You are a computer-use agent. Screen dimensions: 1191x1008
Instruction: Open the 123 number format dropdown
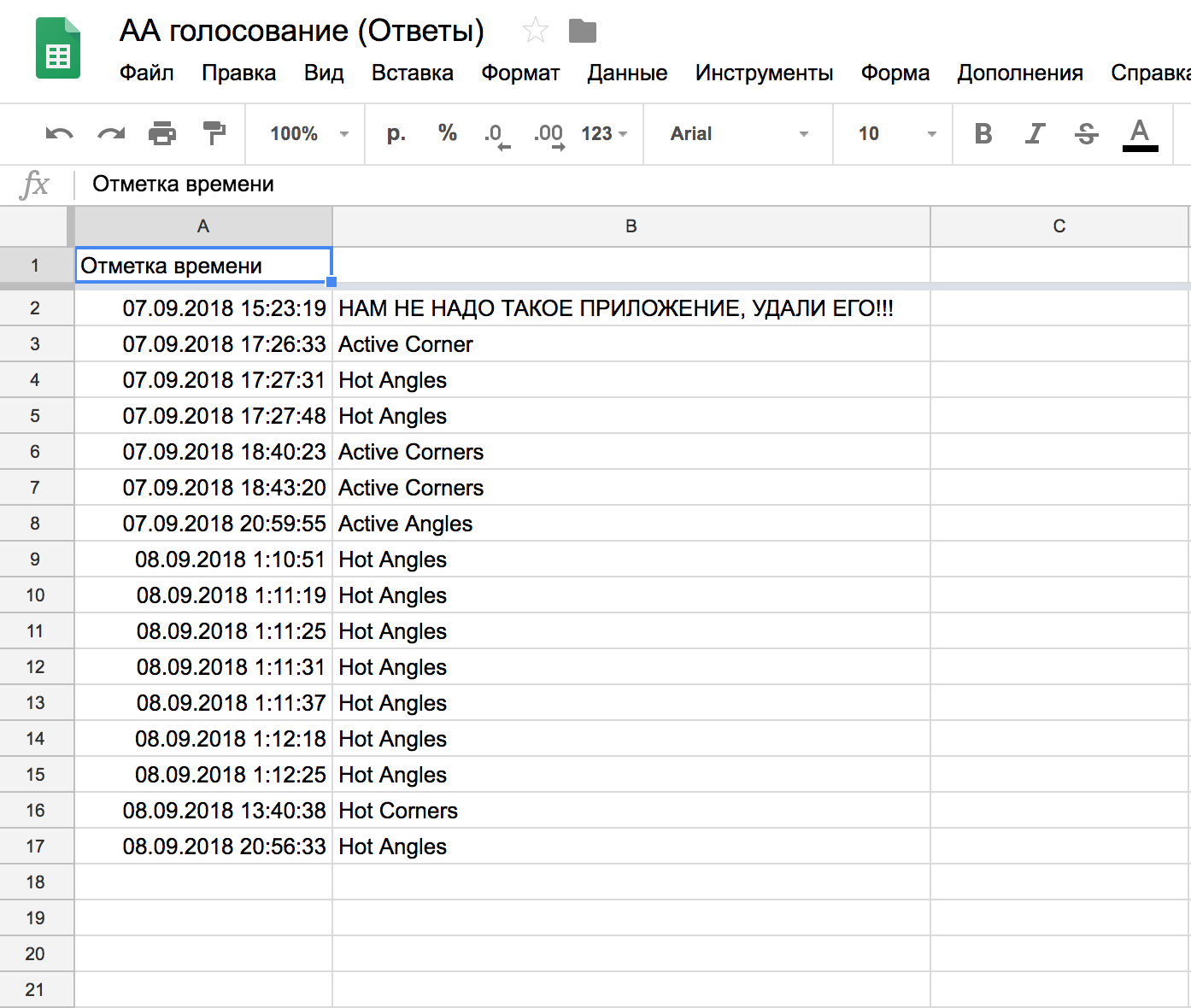coord(603,134)
